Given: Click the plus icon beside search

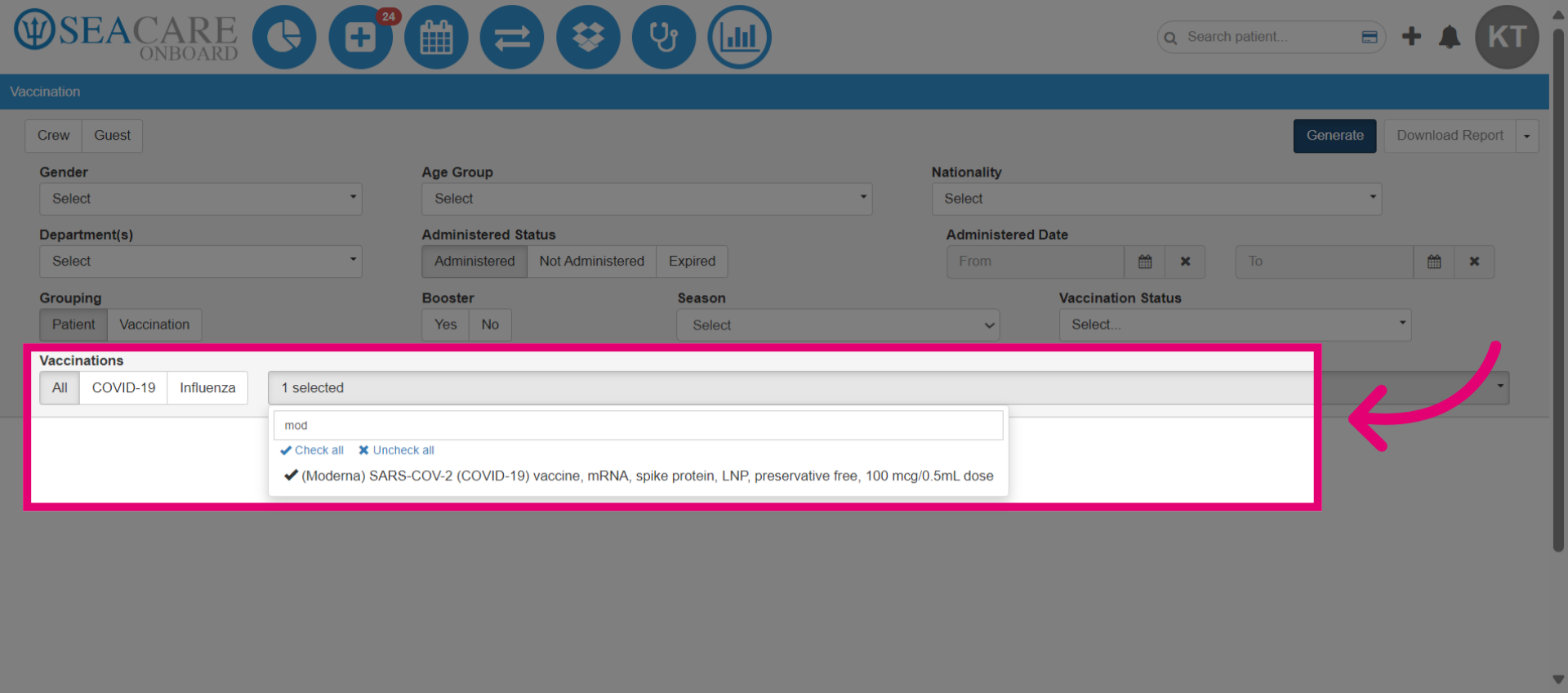Looking at the screenshot, I should click(1411, 36).
